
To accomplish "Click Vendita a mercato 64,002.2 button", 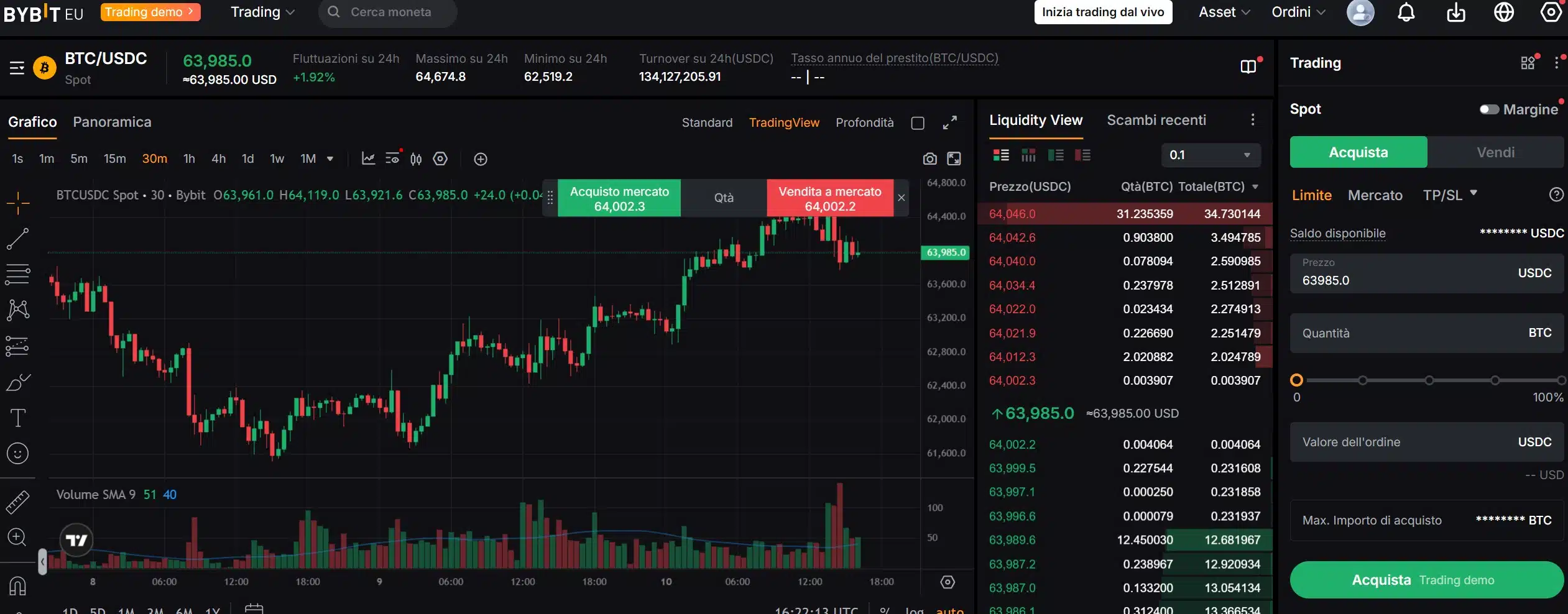I will (x=830, y=198).
